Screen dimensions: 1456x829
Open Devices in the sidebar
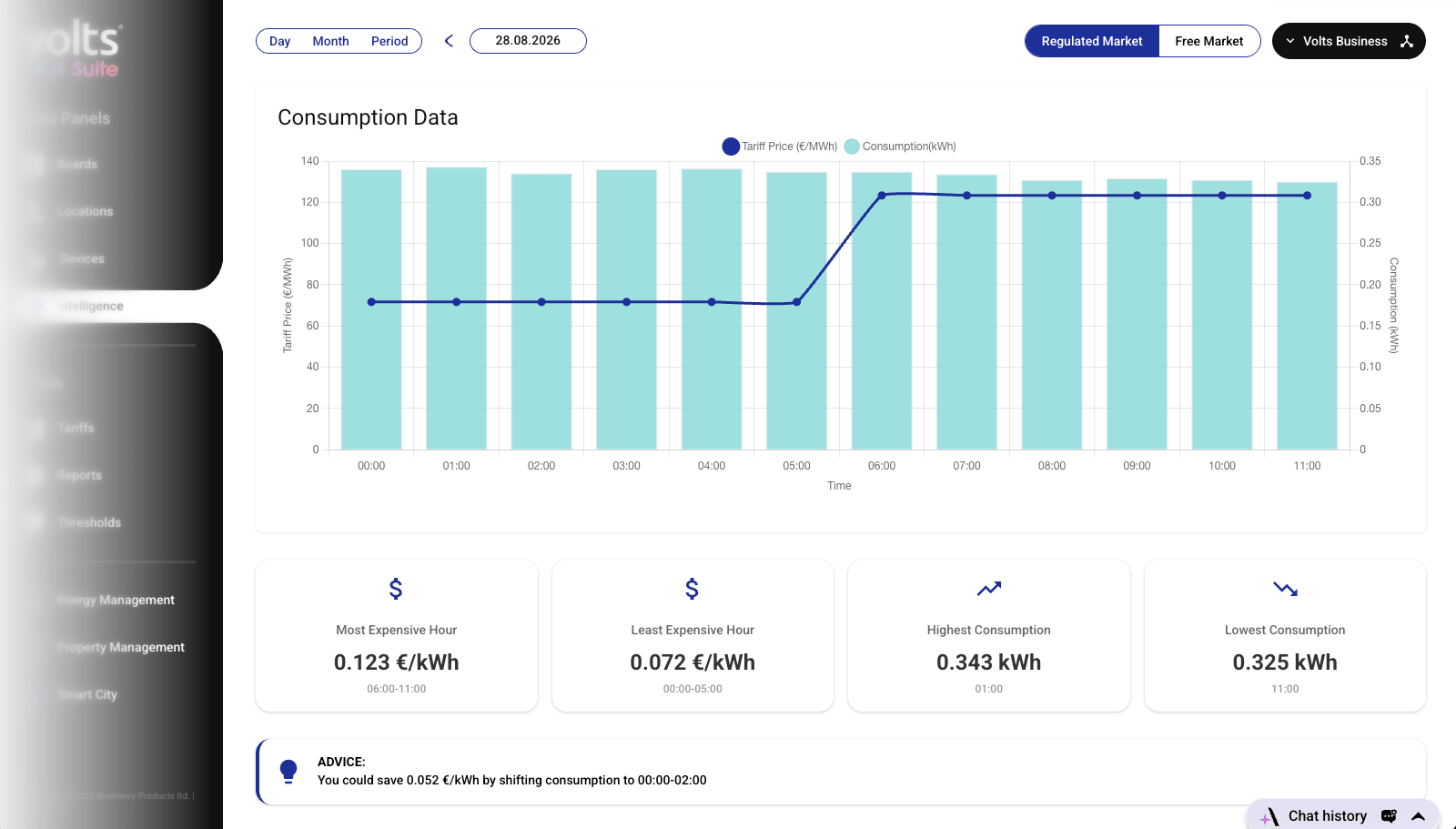tap(82, 259)
